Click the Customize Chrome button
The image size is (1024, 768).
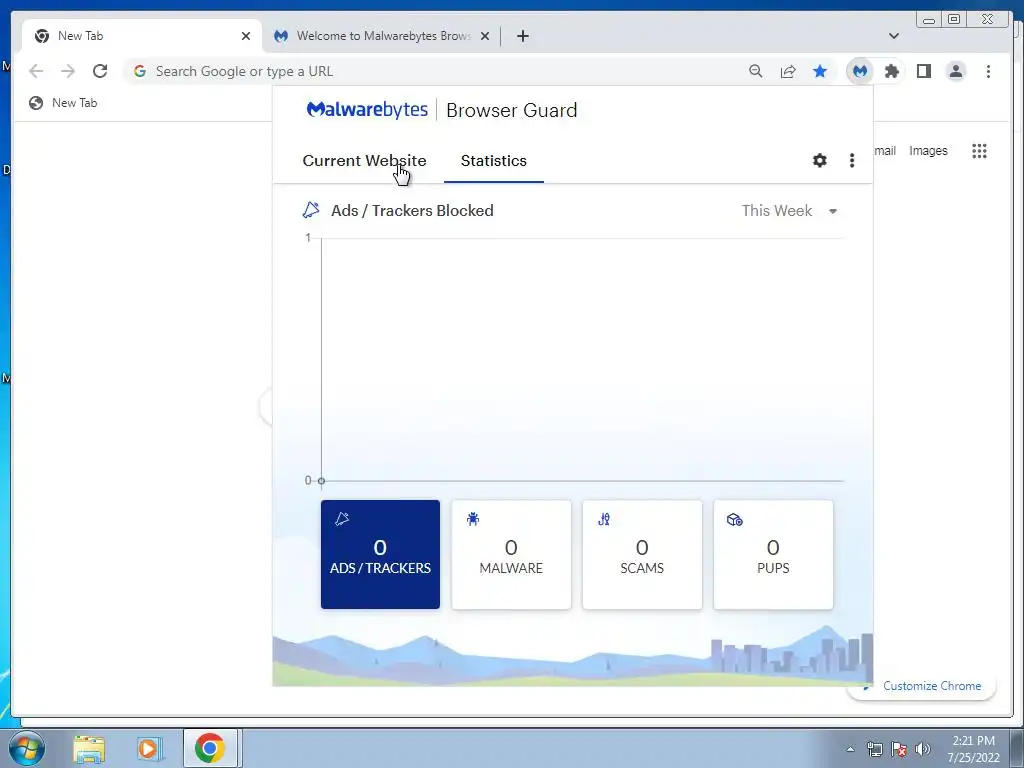tap(932, 686)
